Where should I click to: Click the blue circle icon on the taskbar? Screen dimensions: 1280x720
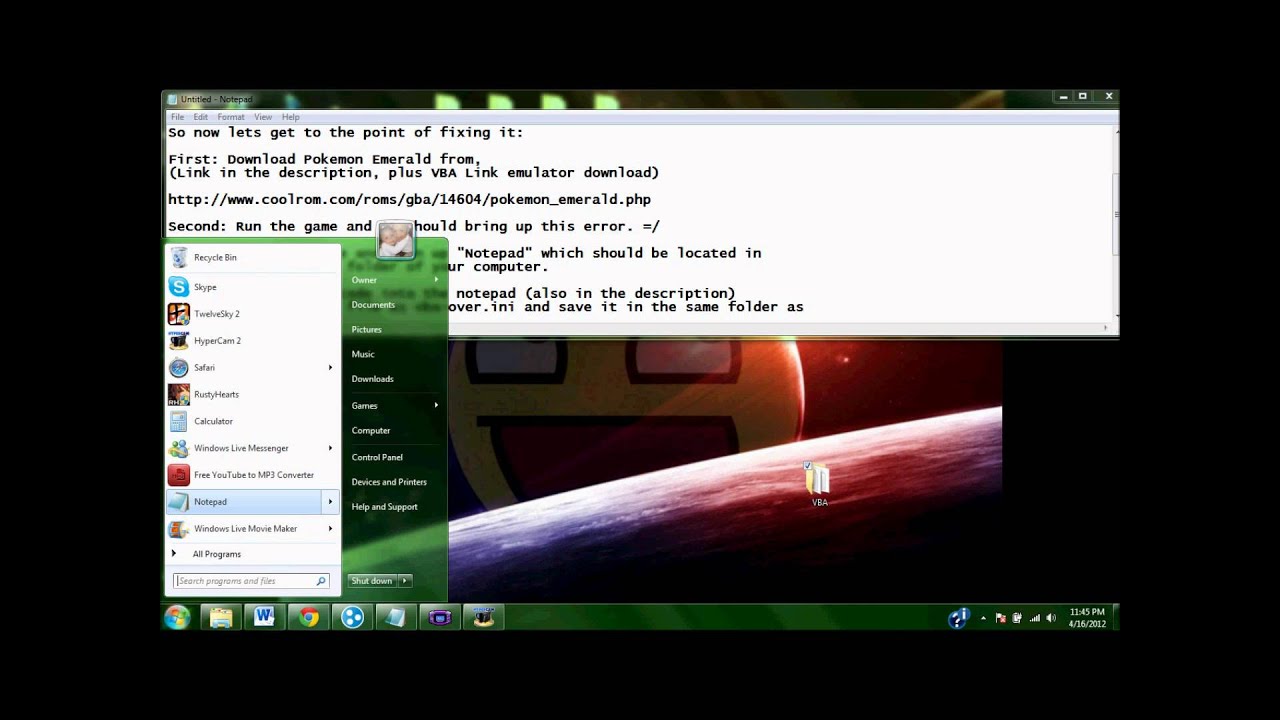click(x=352, y=617)
